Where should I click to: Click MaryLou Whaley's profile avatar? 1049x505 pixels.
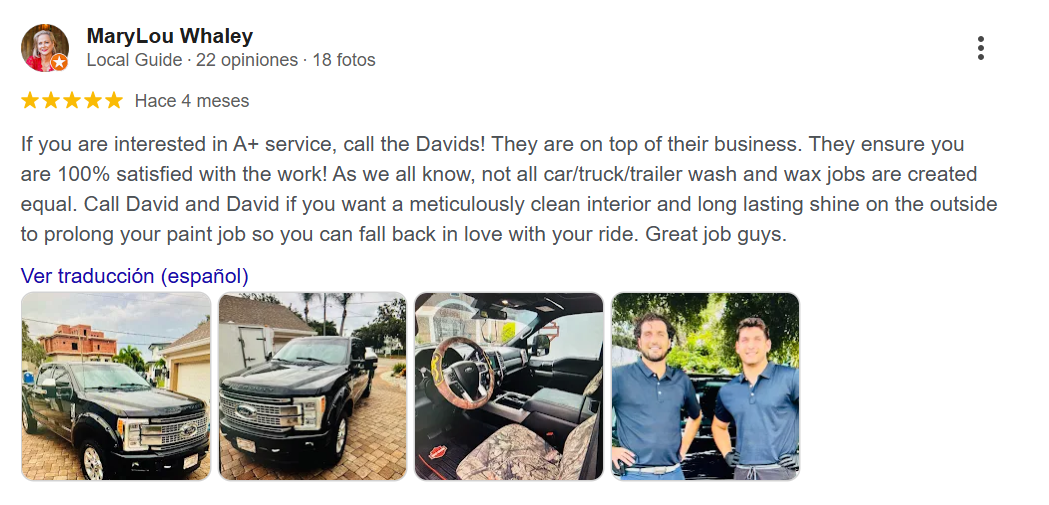click(45, 48)
